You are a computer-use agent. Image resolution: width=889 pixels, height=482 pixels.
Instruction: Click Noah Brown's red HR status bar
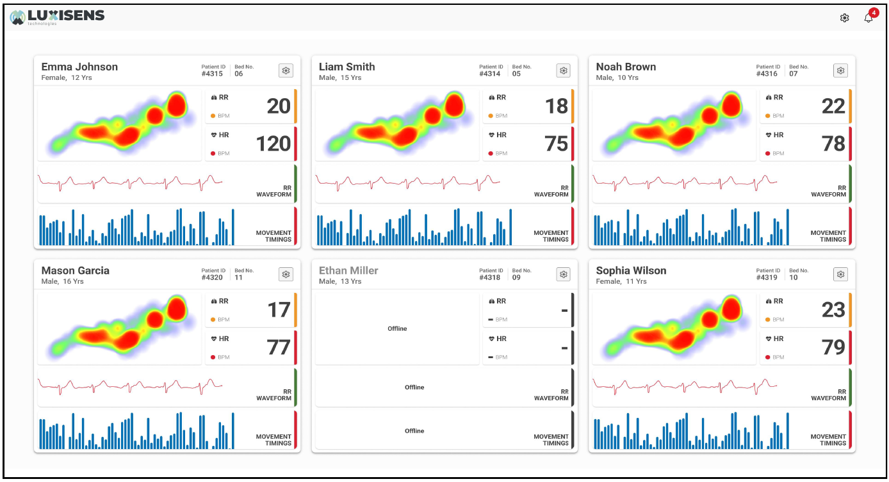pyautogui.click(x=851, y=144)
